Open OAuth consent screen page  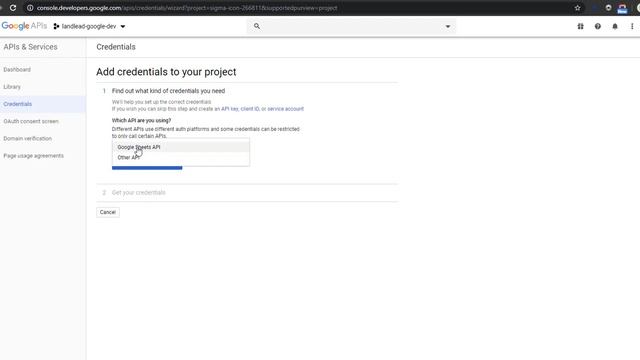[31, 121]
